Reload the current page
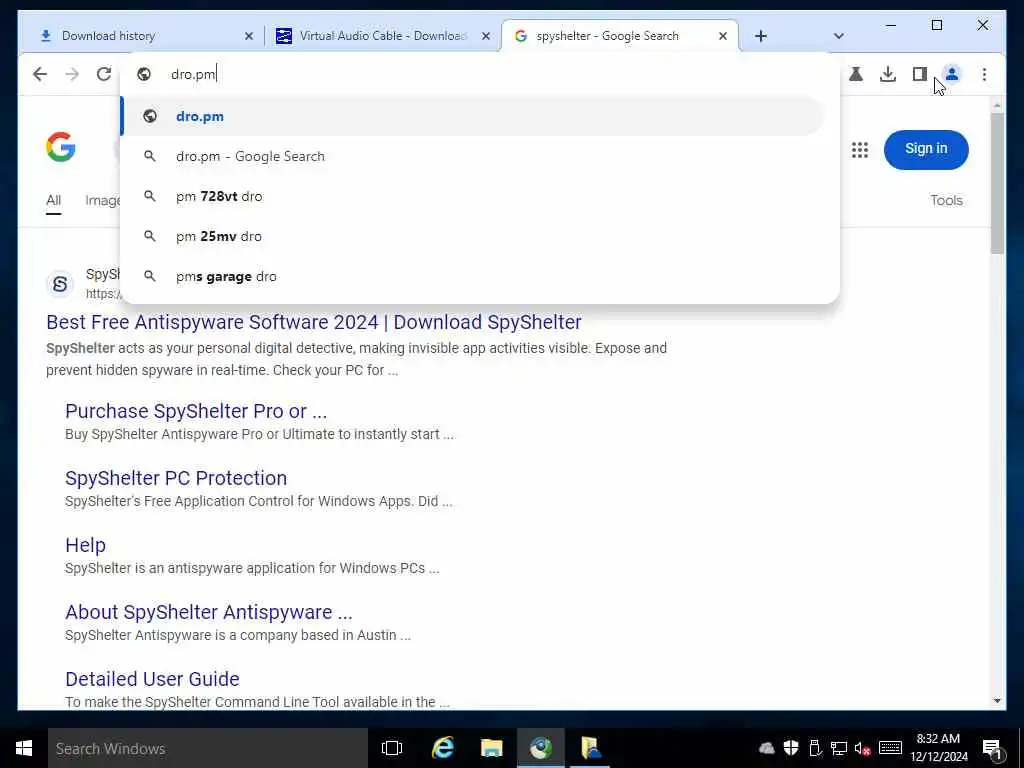This screenshot has height=768, width=1024. (104, 74)
